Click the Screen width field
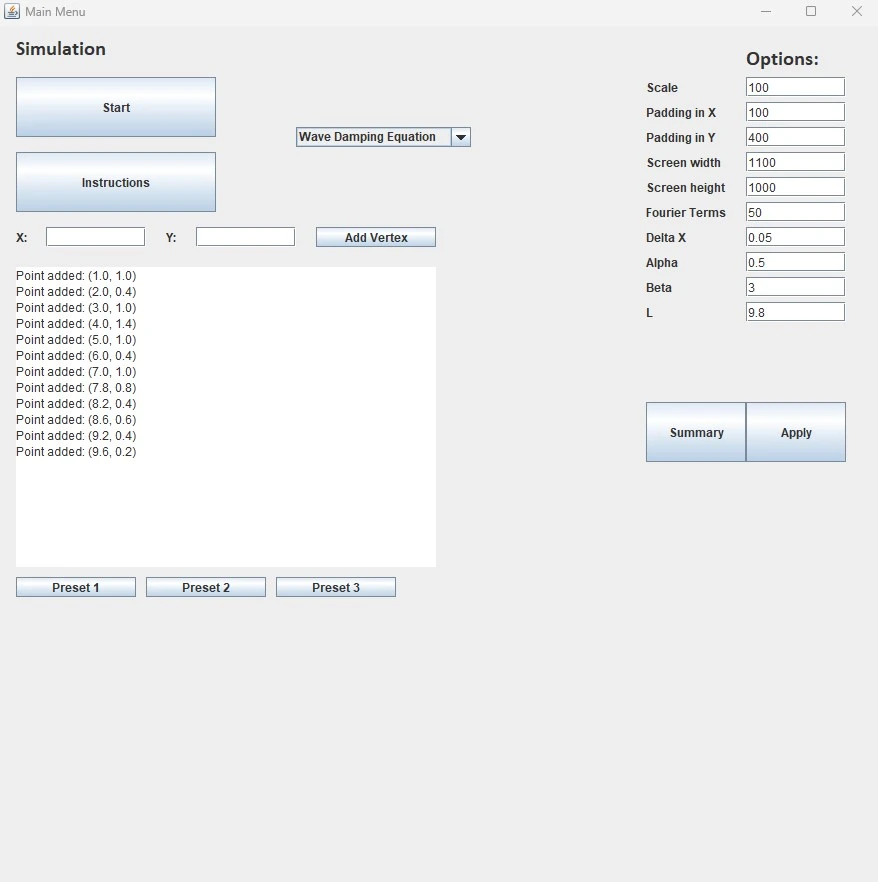The image size is (878, 882). [x=795, y=162]
